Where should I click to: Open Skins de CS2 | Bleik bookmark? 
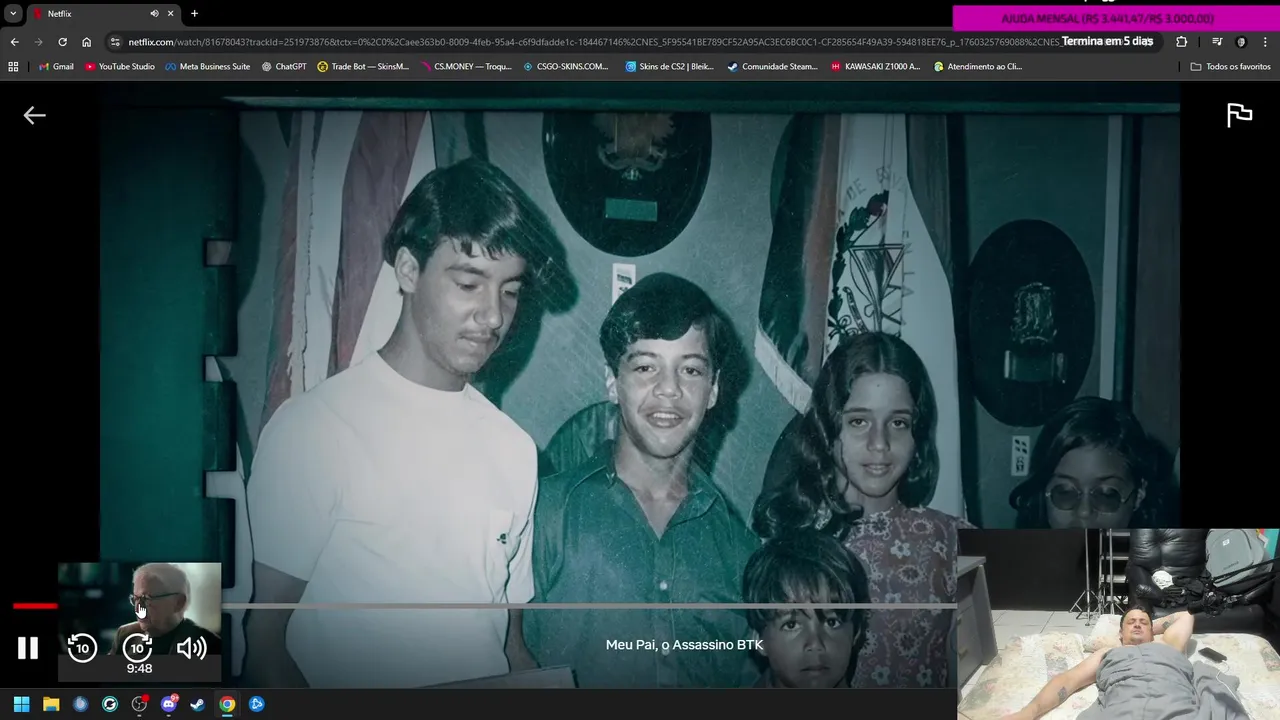tap(670, 67)
